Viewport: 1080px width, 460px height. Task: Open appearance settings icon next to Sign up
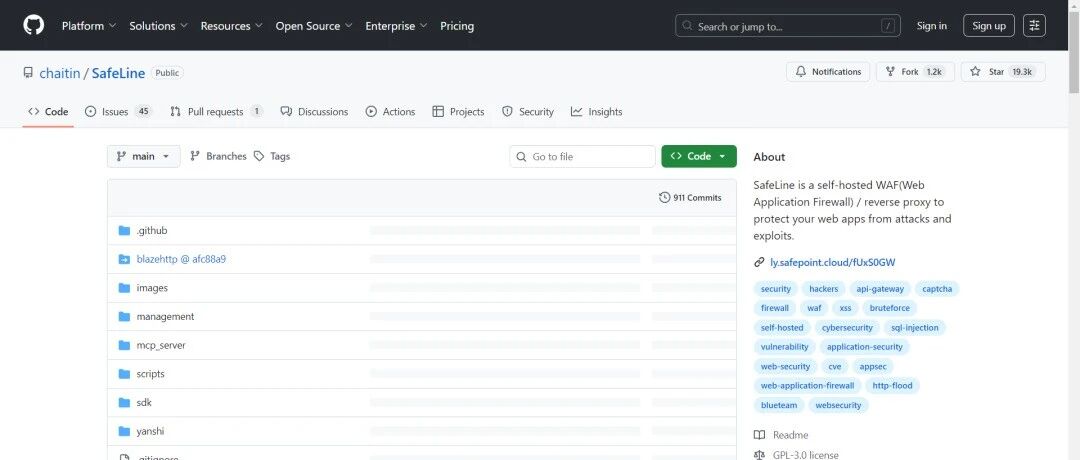(1034, 26)
